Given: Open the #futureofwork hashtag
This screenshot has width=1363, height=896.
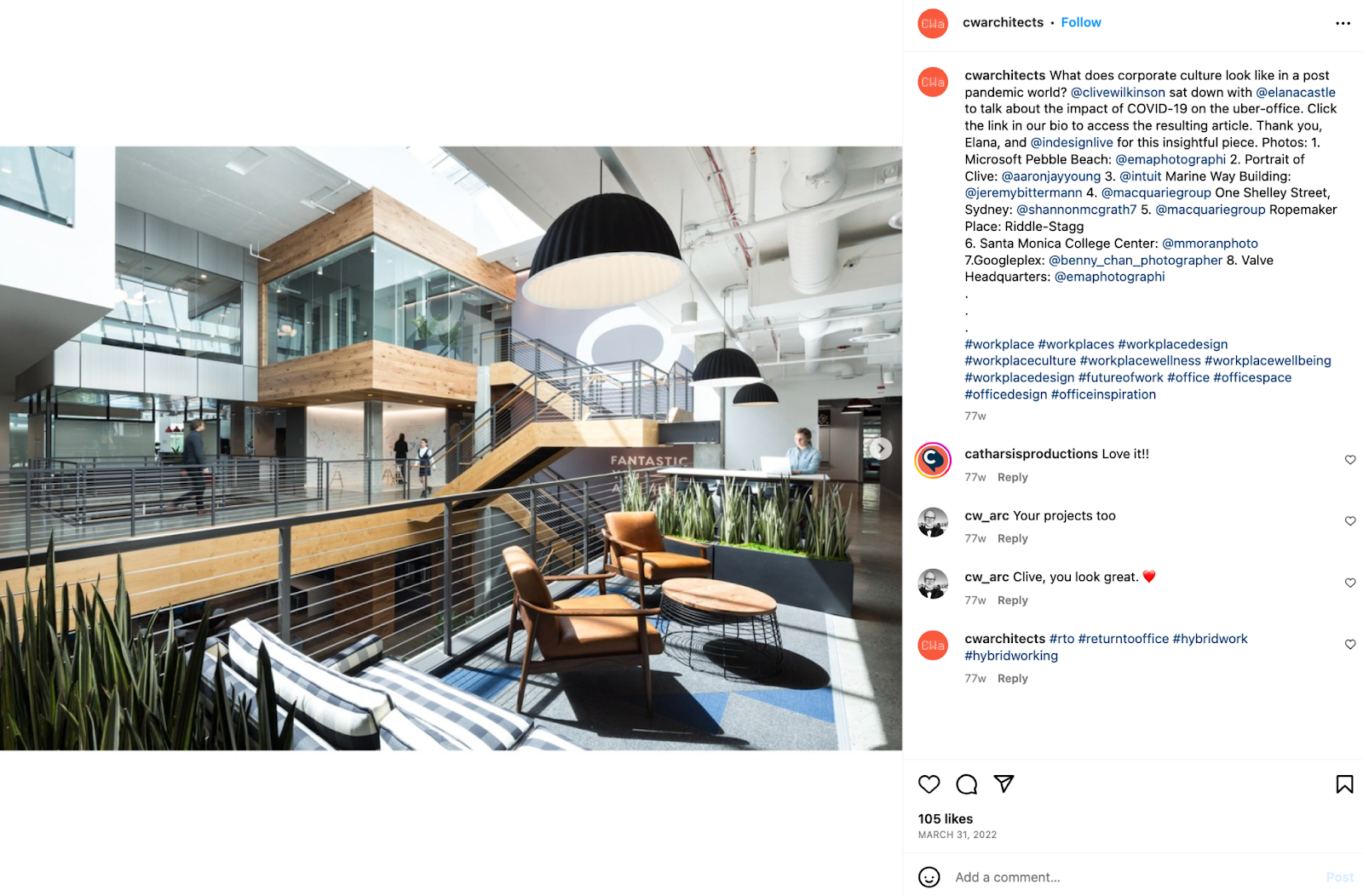Looking at the screenshot, I should pos(1120,377).
